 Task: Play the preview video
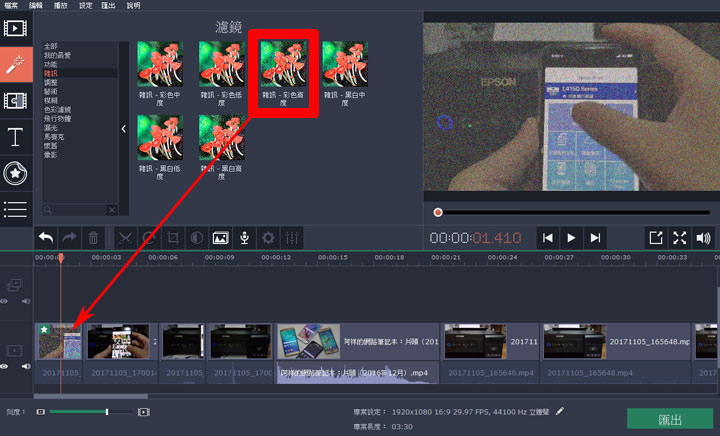[x=571, y=238]
